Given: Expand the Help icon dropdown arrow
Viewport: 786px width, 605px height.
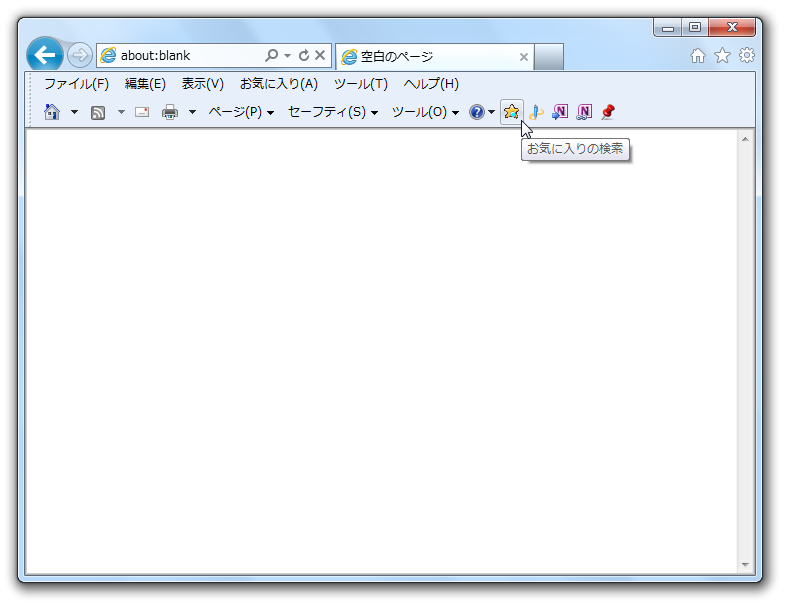Looking at the screenshot, I should point(491,112).
